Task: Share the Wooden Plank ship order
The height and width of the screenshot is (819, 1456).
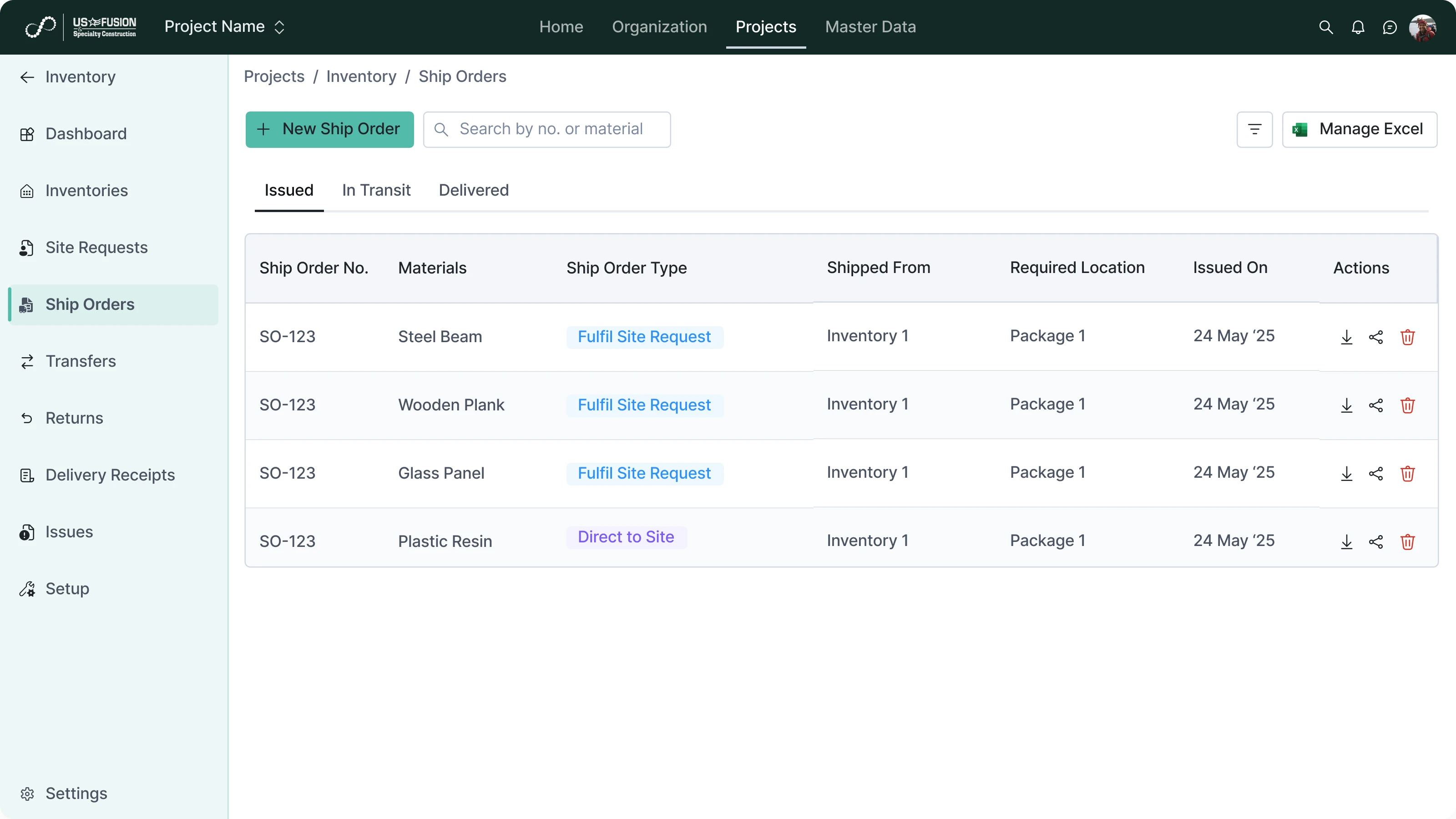Action: click(1376, 405)
